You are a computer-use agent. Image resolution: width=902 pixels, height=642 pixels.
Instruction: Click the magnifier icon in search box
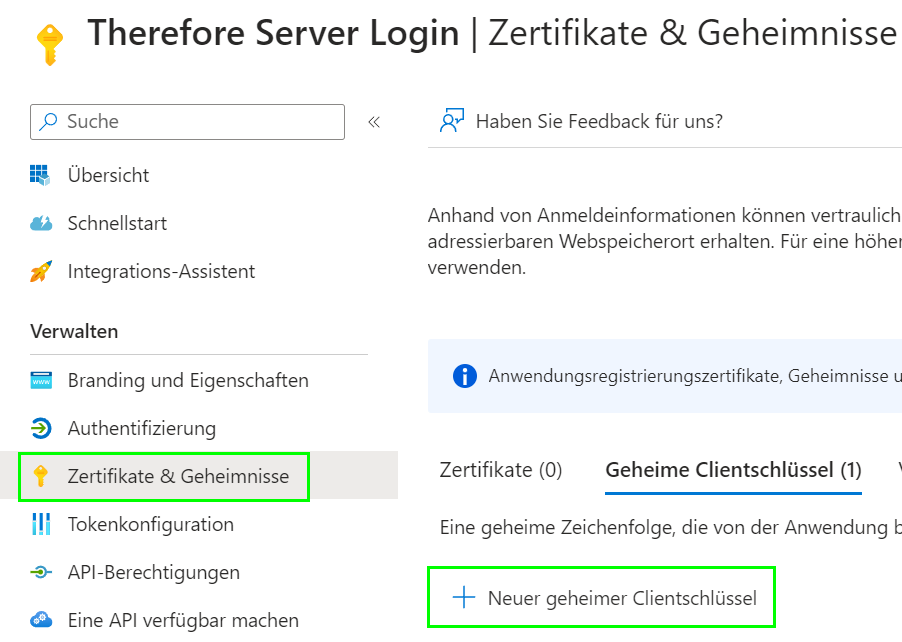pyautogui.click(x=48, y=121)
